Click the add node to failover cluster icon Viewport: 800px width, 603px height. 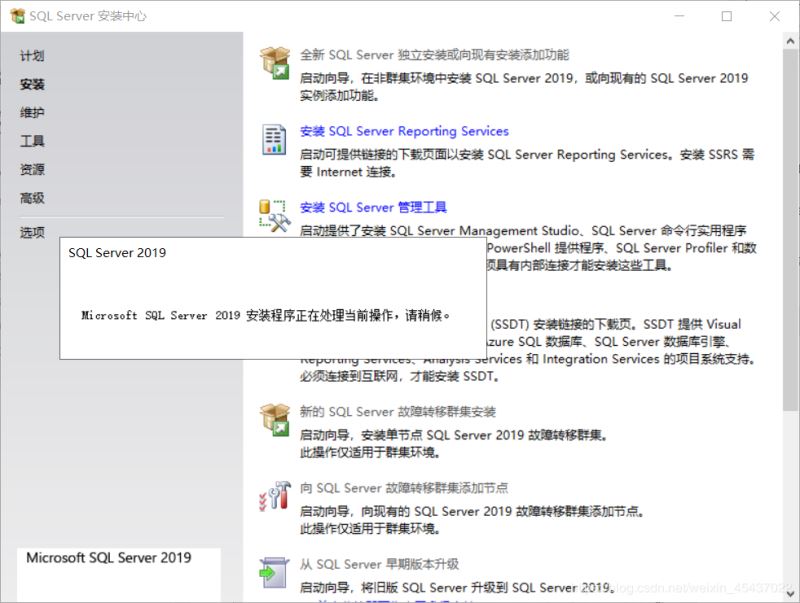274,495
